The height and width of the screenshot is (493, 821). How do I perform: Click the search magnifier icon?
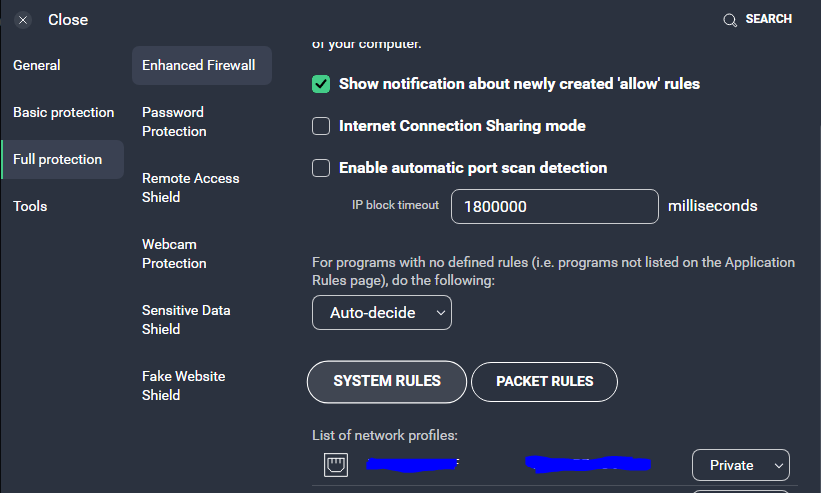tap(729, 20)
